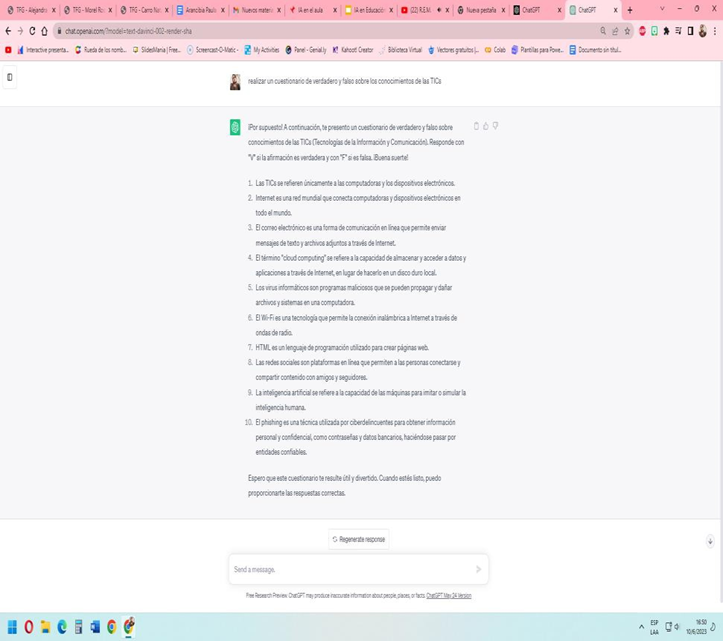
Task: Copy the ChatGPT response to clipboard
Action: pyautogui.click(x=476, y=127)
